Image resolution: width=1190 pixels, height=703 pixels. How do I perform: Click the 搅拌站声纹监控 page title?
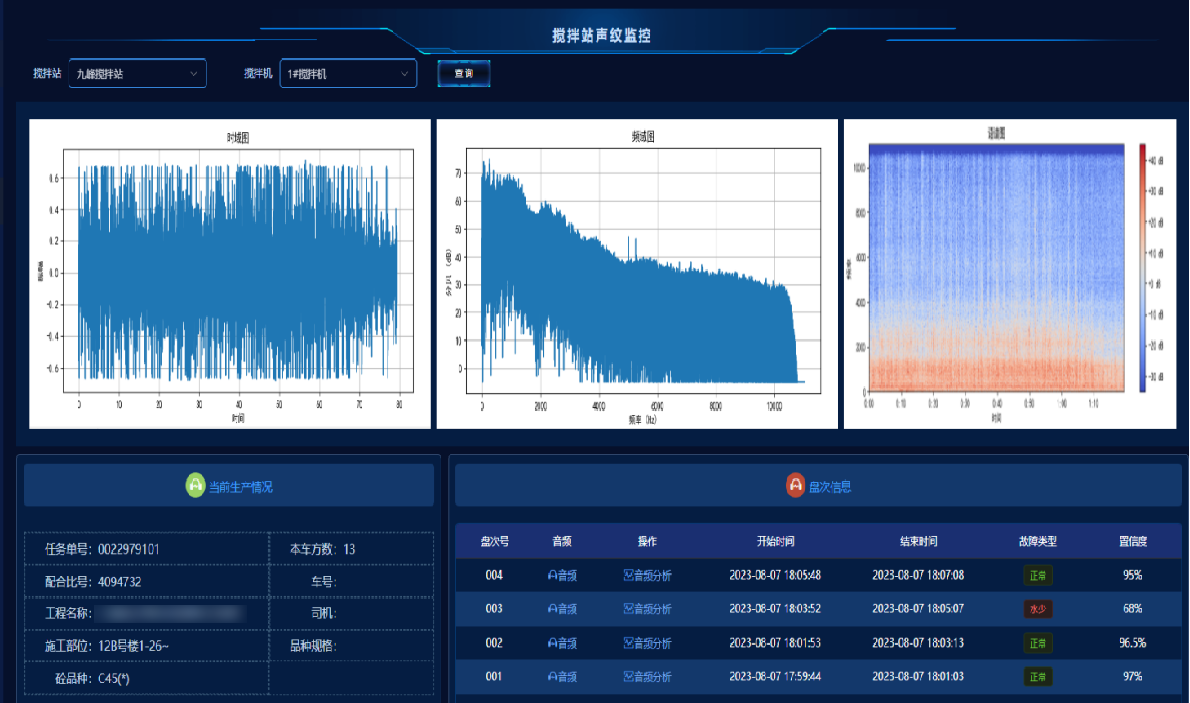(x=600, y=35)
